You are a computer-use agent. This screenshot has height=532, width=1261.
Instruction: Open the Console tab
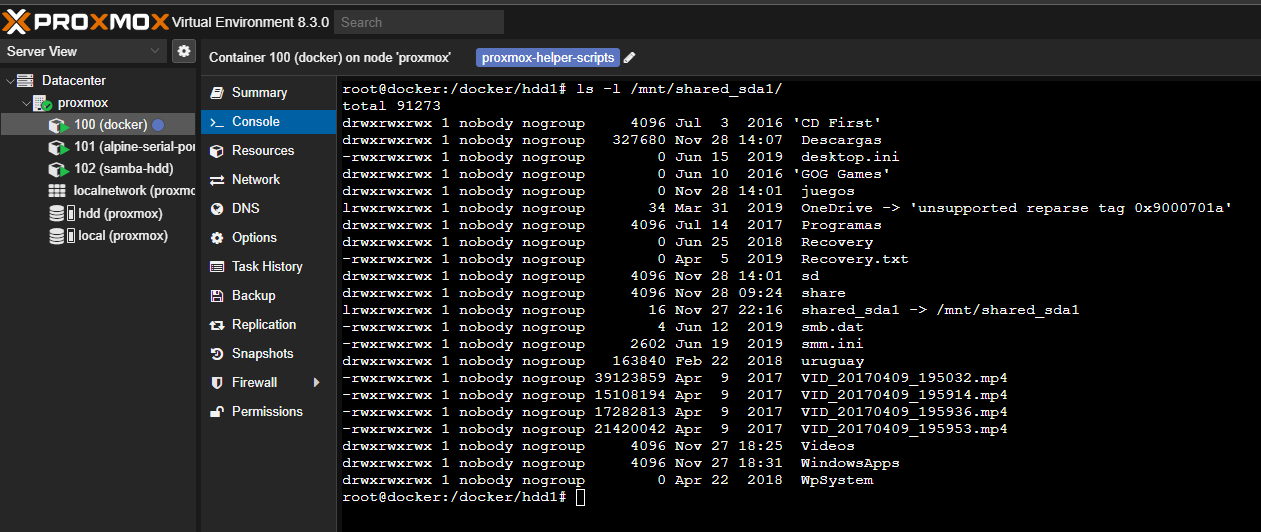coord(255,122)
